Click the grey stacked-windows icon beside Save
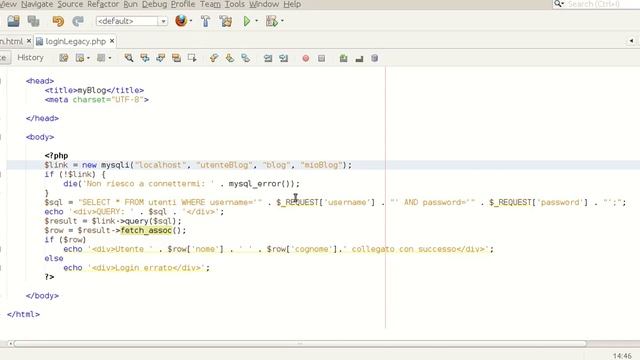Viewport: 640px width, 360px height. [33, 21]
